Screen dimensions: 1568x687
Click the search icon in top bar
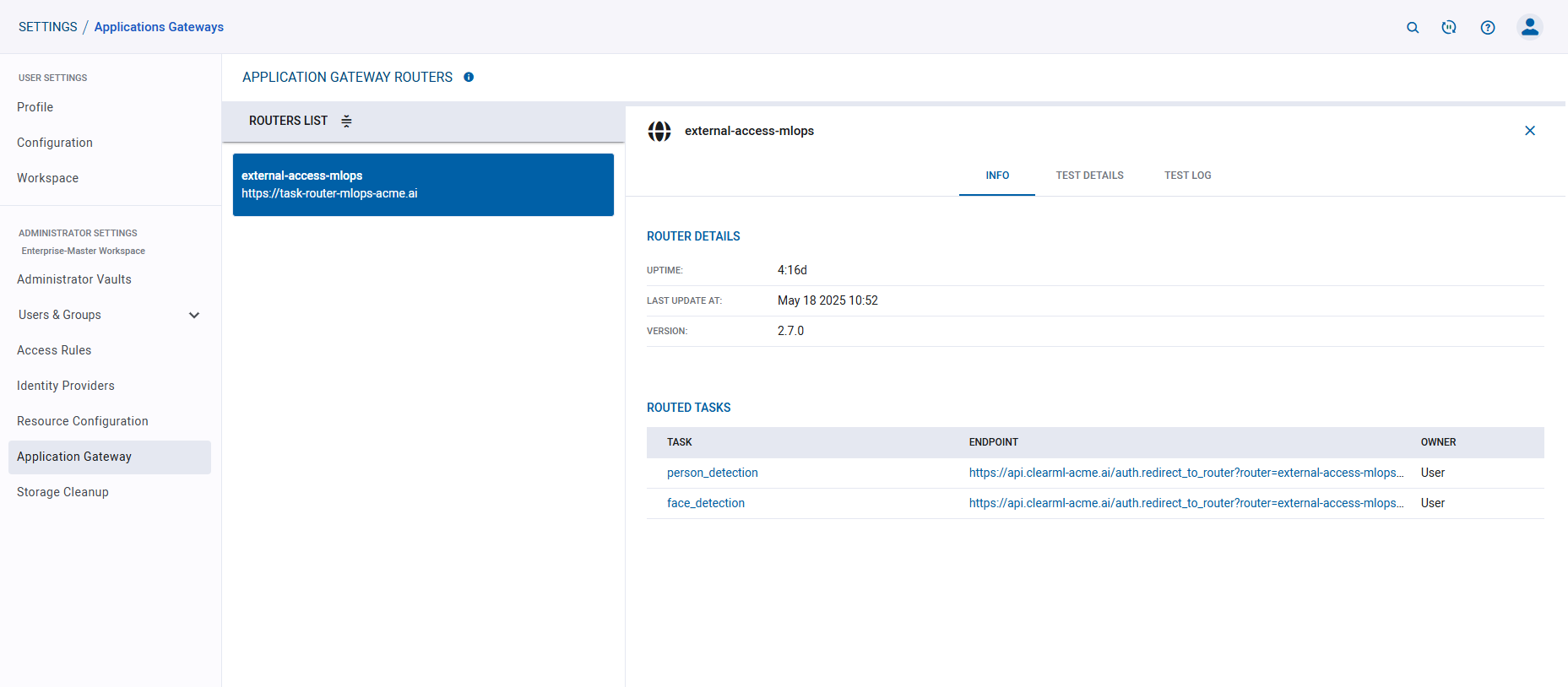point(1412,28)
